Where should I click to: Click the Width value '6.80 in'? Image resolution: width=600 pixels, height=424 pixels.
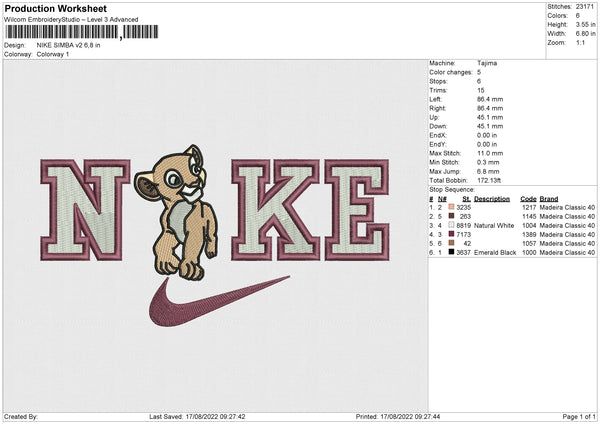585,34
